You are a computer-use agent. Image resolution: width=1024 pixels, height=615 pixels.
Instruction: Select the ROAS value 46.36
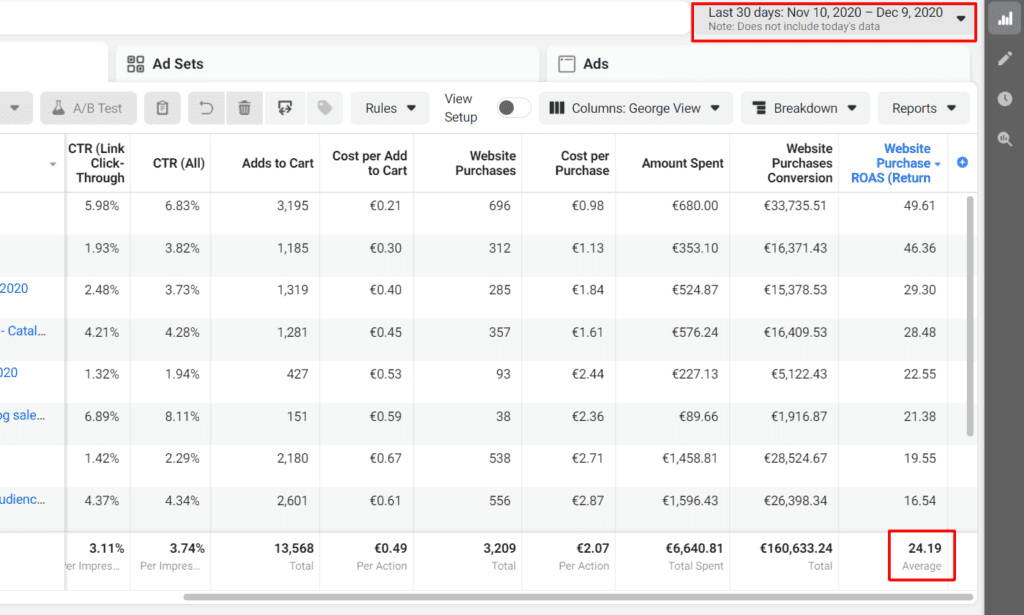pos(920,248)
